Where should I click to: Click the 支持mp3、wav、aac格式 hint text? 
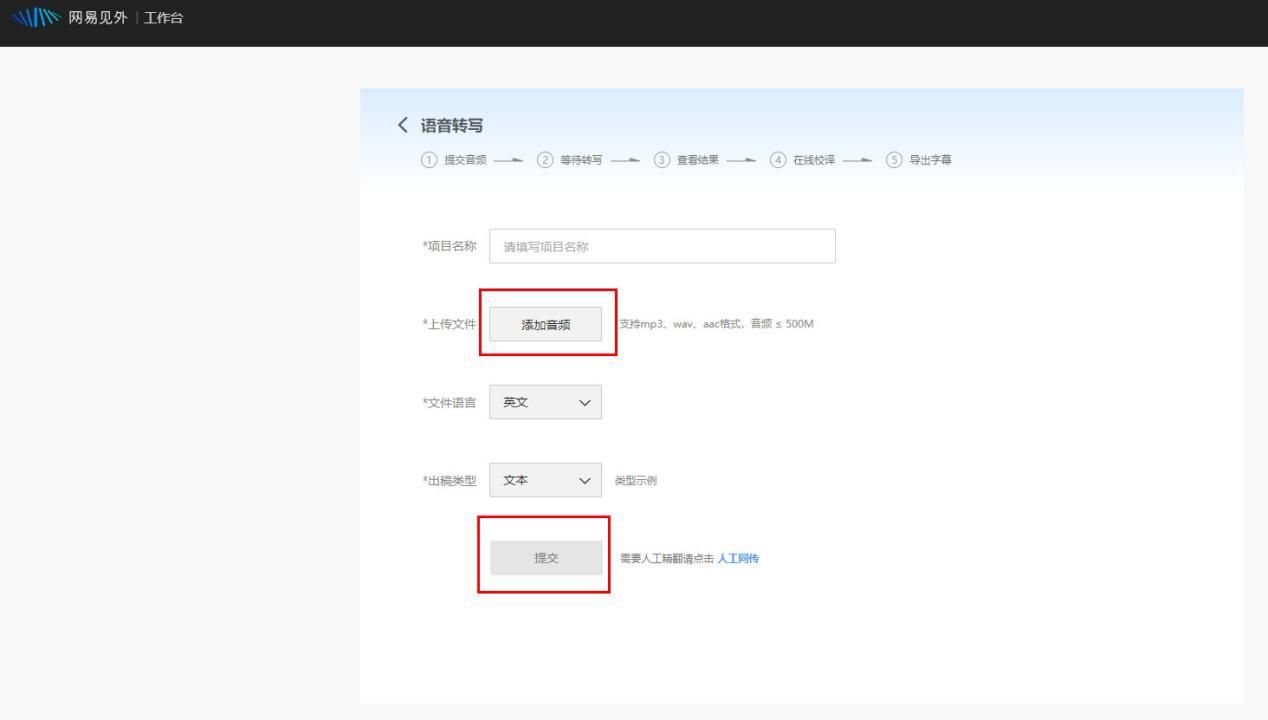click(716, 324)
